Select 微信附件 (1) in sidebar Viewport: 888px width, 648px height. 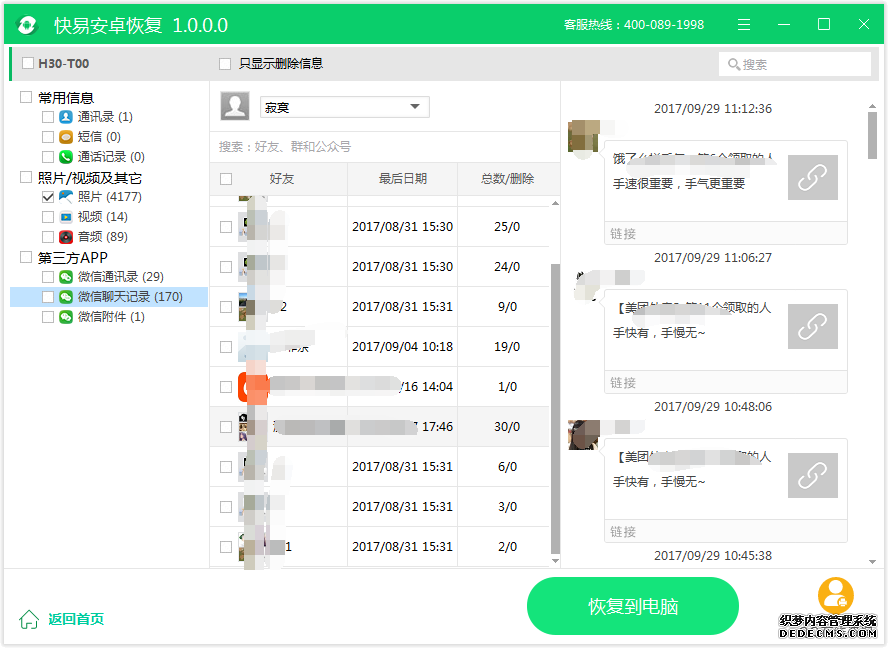click(111, 317)
